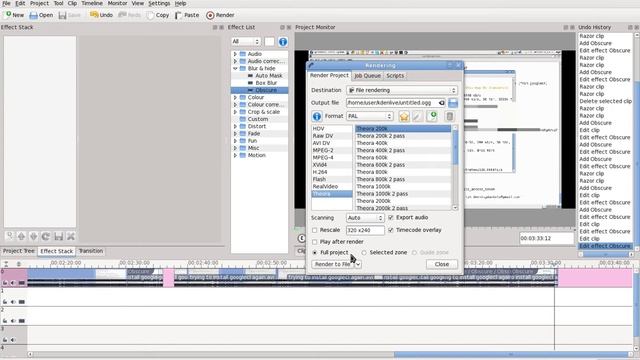Click the Render toolbar button
Viewport: 640px width, 360px height.
220,15
